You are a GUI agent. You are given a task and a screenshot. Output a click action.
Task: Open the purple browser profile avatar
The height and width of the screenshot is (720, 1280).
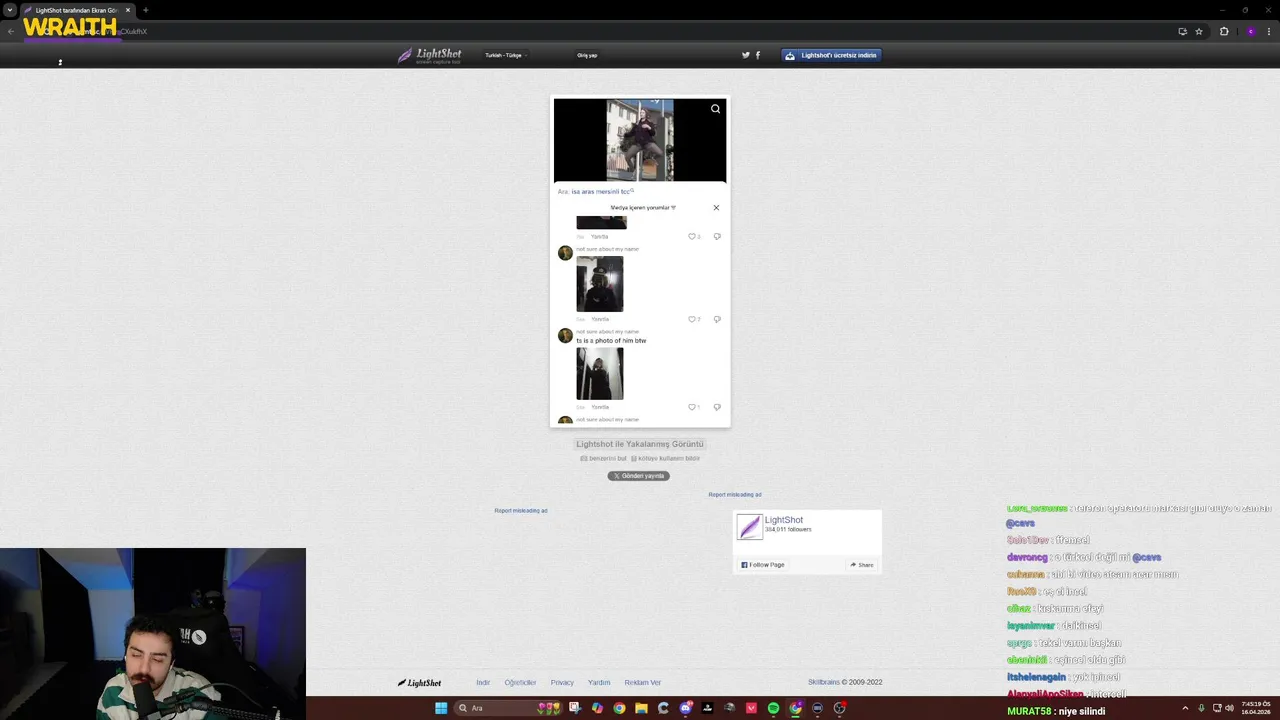1250,31
